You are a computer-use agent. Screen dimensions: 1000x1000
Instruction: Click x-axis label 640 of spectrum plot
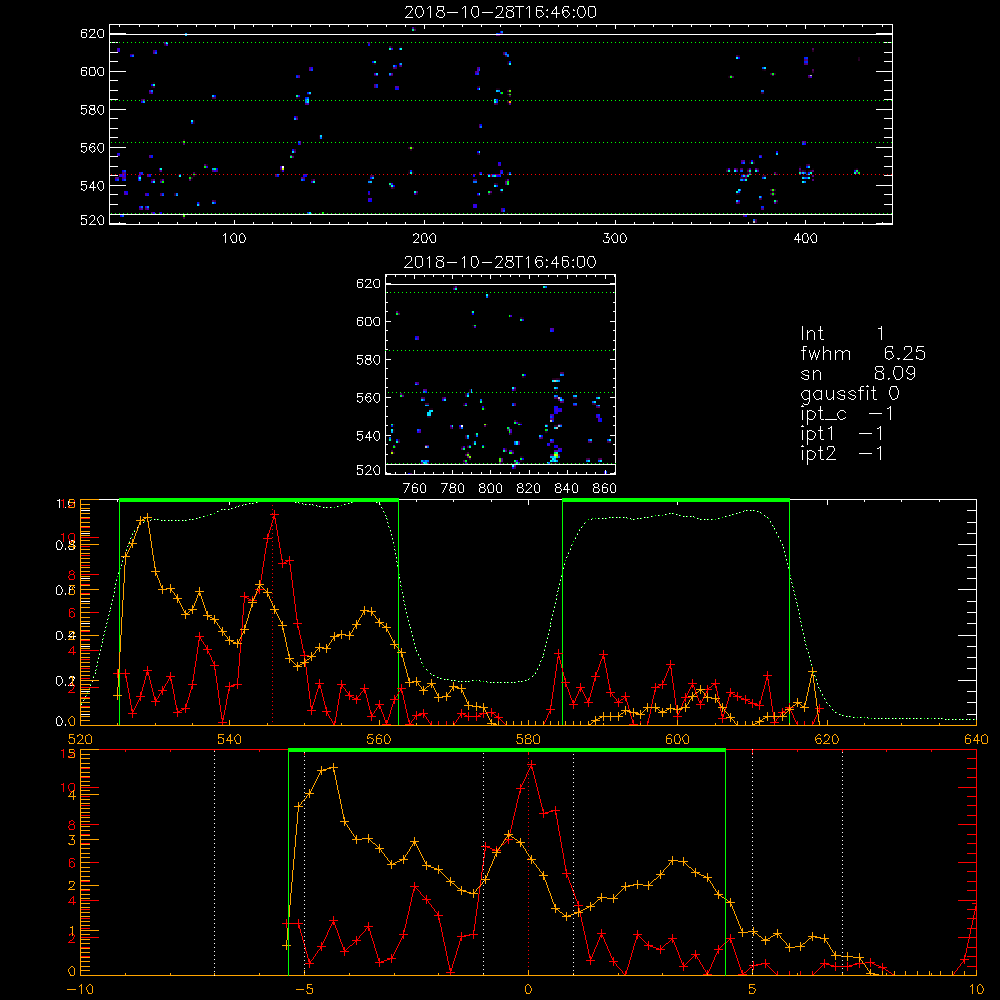[976, 739]
